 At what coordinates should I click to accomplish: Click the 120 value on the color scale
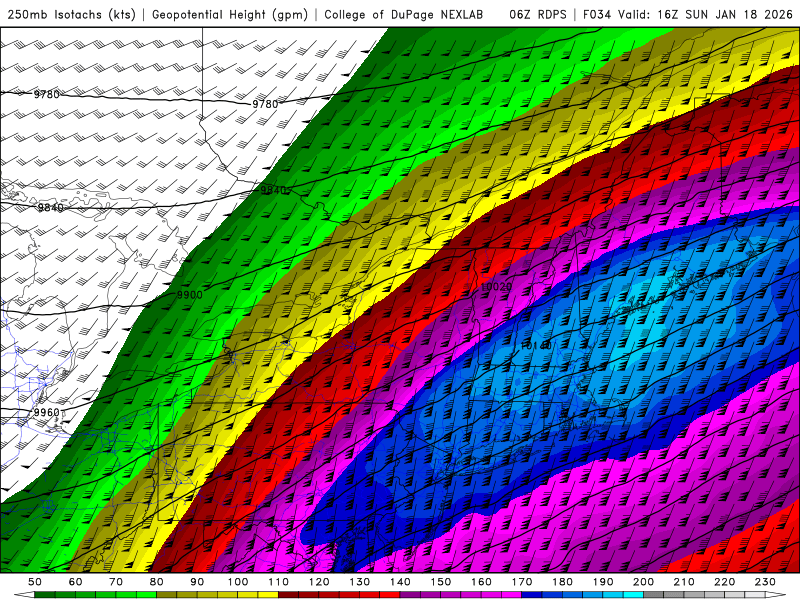pyautogui.click(x=319, y=582)
